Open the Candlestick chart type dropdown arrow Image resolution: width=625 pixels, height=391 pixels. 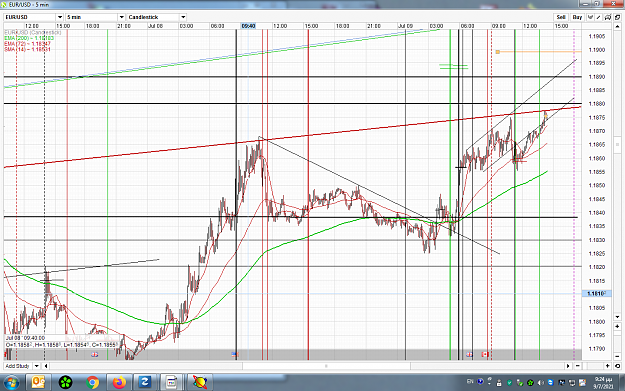pos(183,17)
